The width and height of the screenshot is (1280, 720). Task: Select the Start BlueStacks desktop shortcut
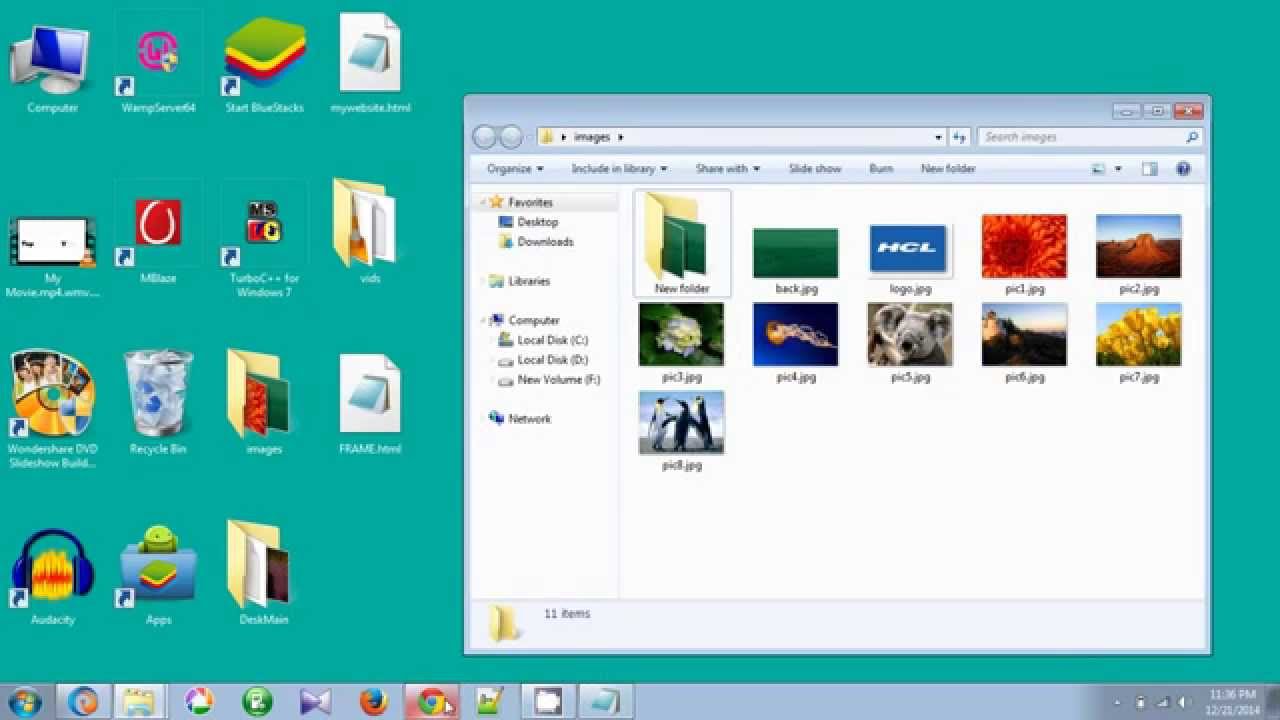[x=264, y=65]
